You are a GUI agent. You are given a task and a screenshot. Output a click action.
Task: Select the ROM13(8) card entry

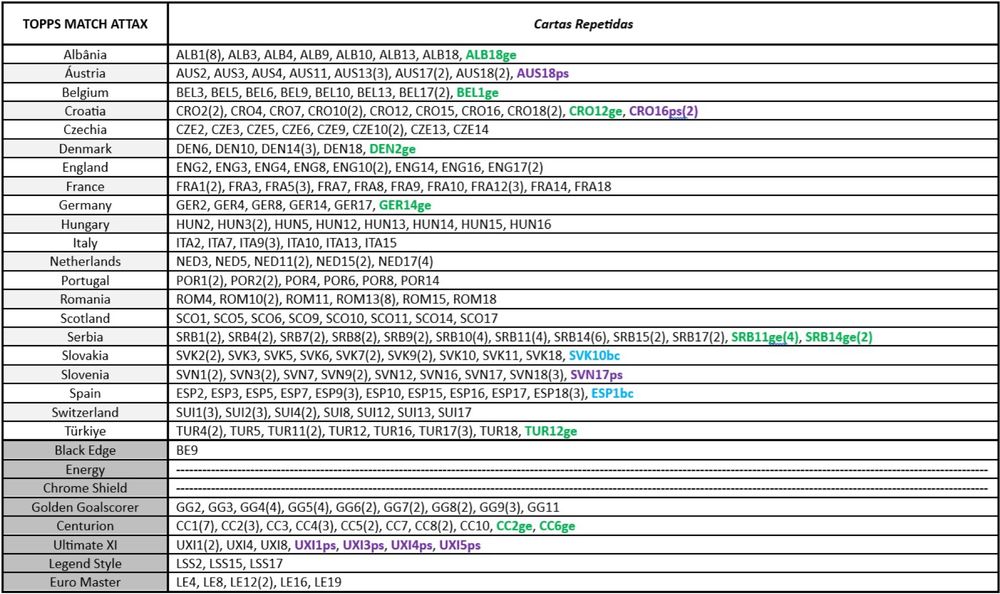point(365,299)
